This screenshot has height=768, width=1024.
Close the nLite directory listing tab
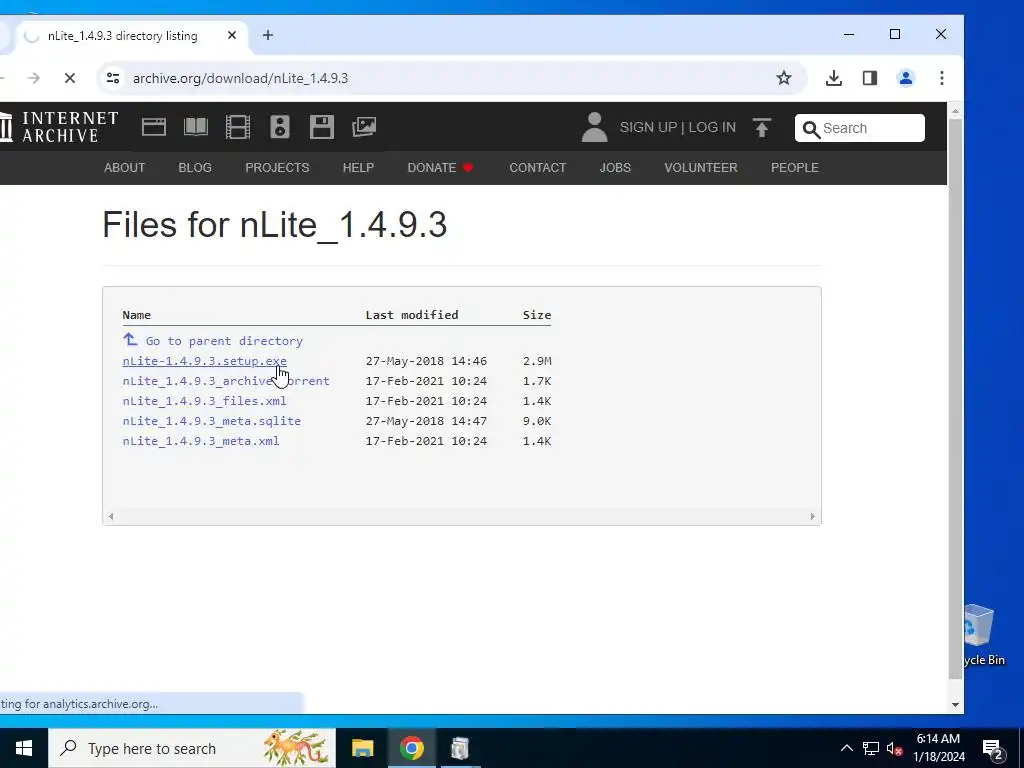point(232,35)
